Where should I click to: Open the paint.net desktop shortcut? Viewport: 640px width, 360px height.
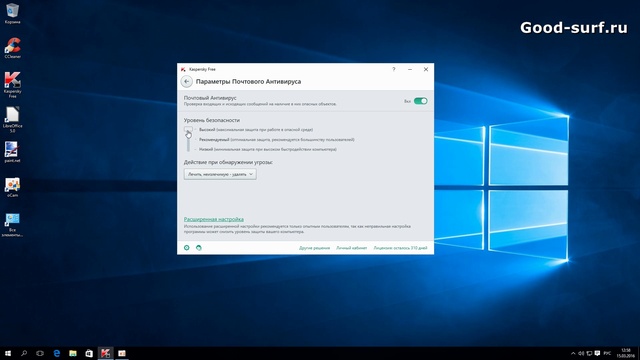pyautogui.click(x=12, y=152)
